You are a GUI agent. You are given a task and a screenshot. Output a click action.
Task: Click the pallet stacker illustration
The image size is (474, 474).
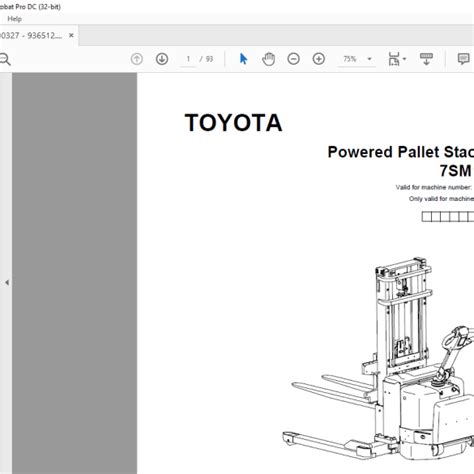(x=378, y=358)
